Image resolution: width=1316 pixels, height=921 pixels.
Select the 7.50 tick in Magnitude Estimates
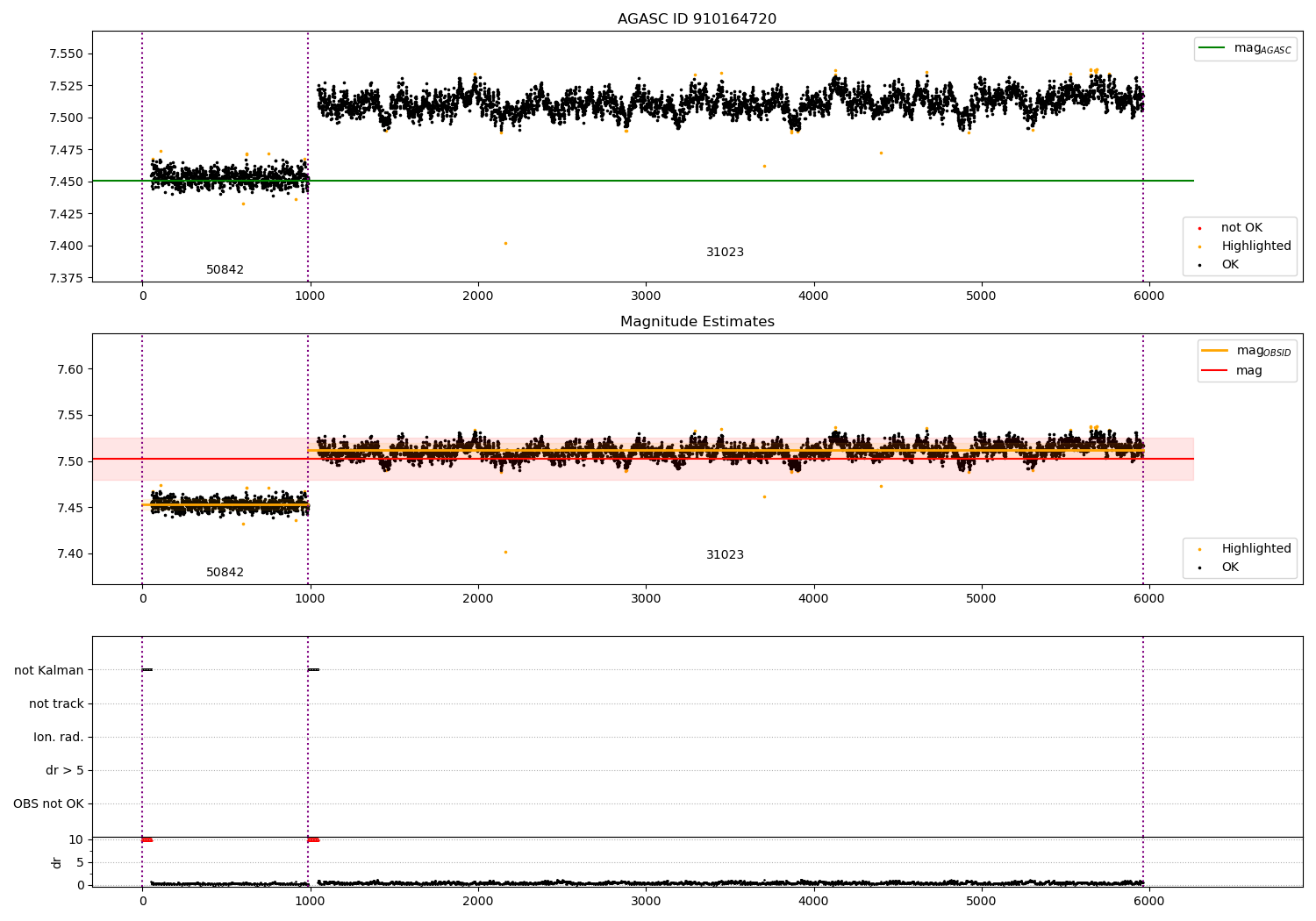69,461
